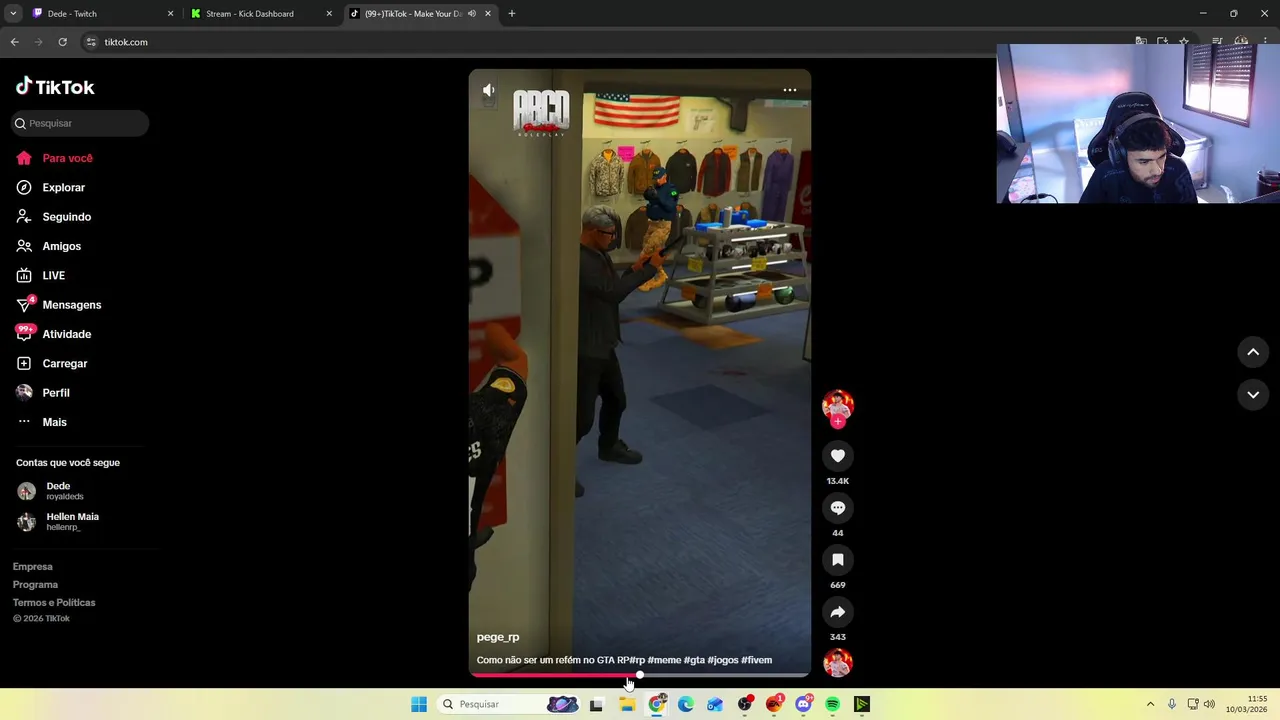Open Discord from taskbar

click(x=803, y=704)
